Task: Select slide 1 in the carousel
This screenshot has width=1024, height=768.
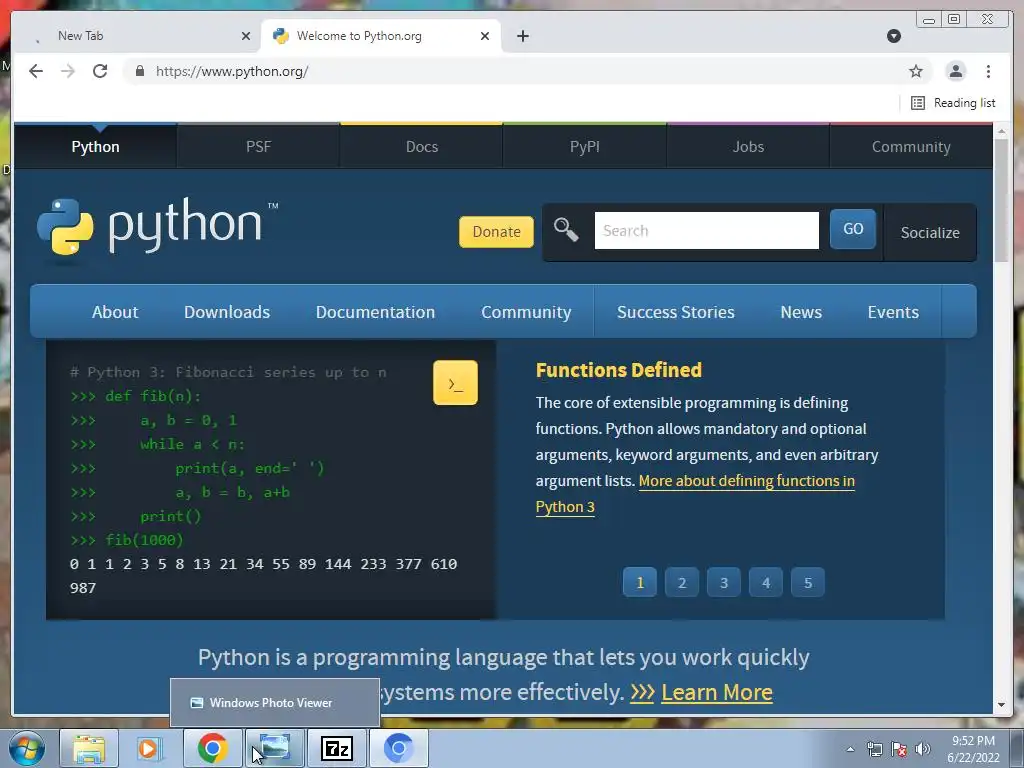Action: coord(639,582)
